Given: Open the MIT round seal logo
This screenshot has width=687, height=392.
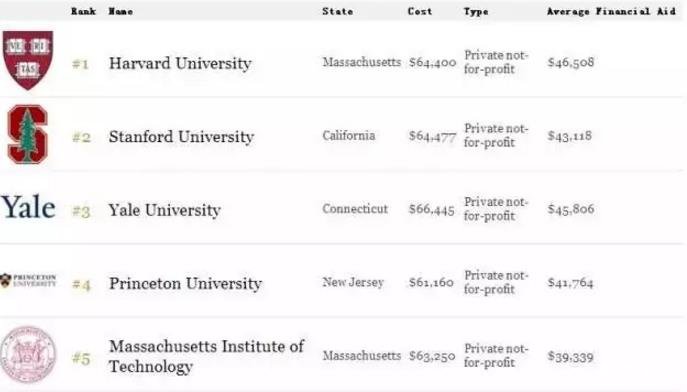Looking at the screenshot, I should (28, 354).
